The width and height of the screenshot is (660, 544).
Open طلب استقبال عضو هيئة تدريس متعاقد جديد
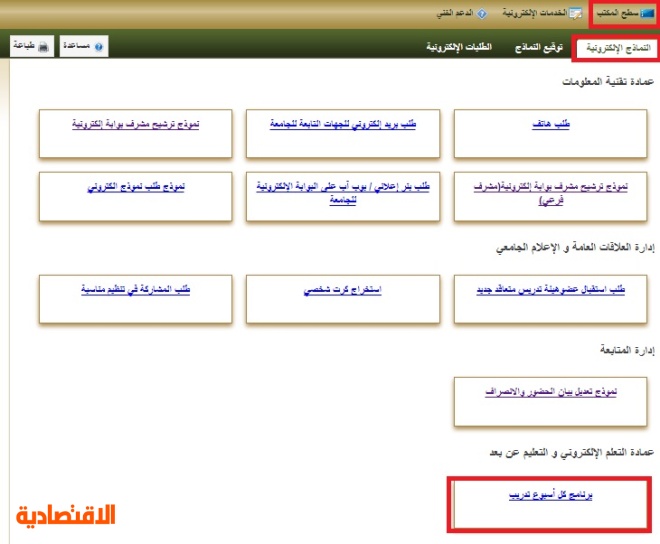[x=551, y=289]
